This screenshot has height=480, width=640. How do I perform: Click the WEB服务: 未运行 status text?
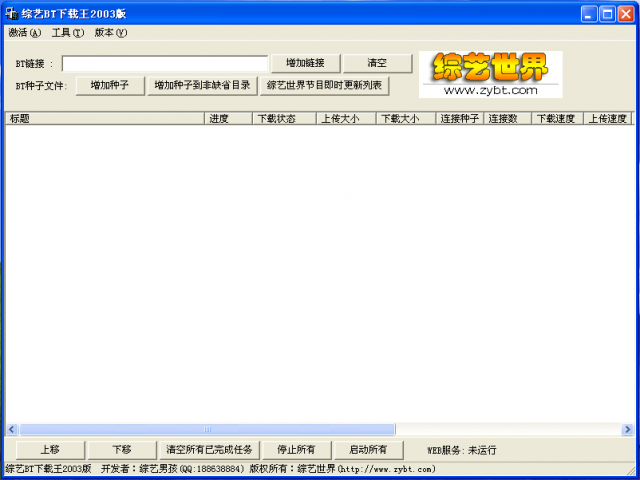(462, 451)
